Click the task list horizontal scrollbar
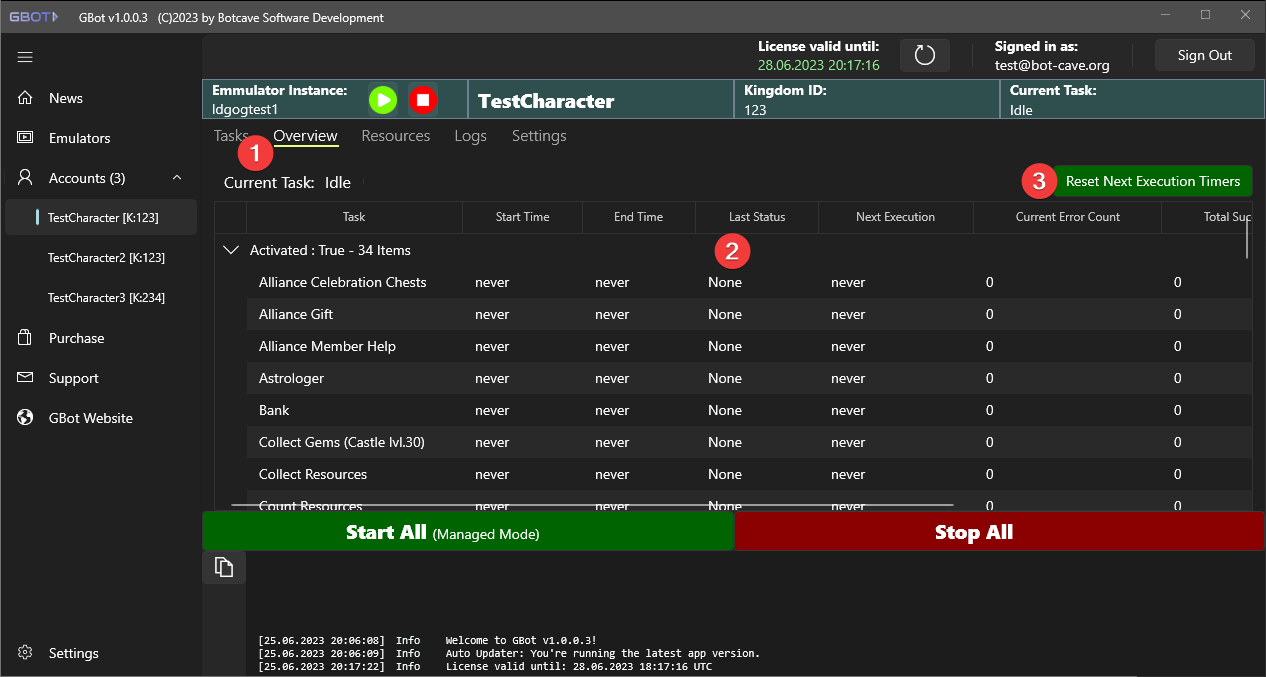Viewport: 1266px width, 677px height. click(592, 505)
